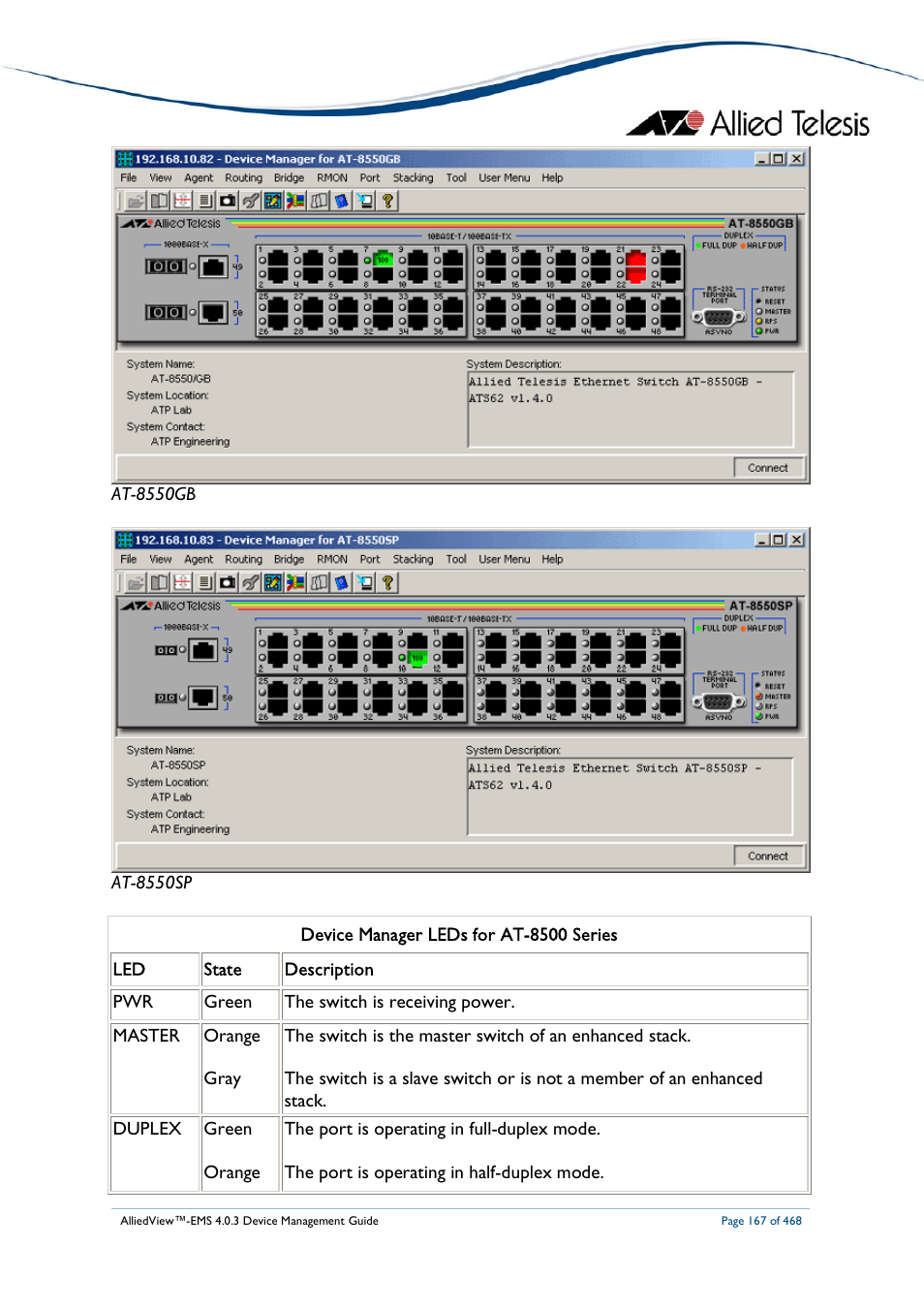The height and width of the screenshot is (1309, 924).
Task: Click the monitor arrow icon in AT-8550GB toolbar
Action: [x=364, y=201]
